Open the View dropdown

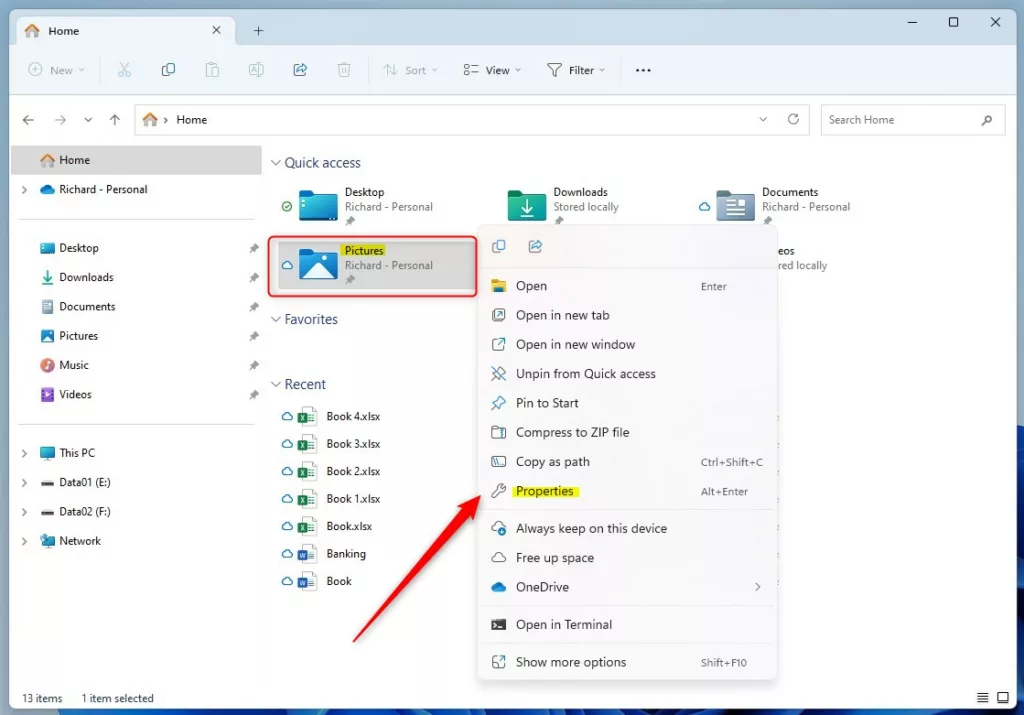[492, 70]
